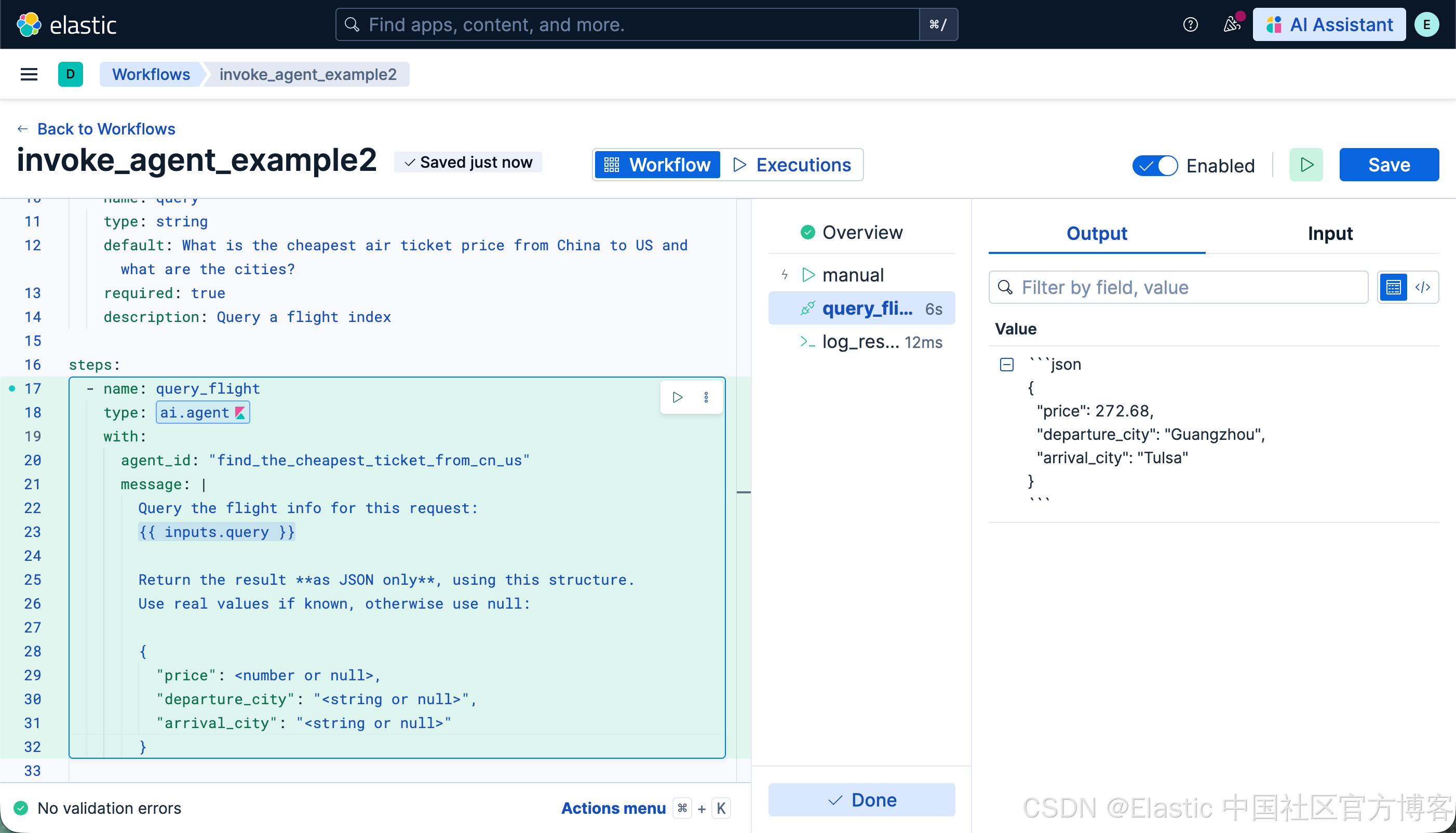The width and height of the screenshot is (1456, 833).
Task: Open the Input tab
Action: point(1330,233)
